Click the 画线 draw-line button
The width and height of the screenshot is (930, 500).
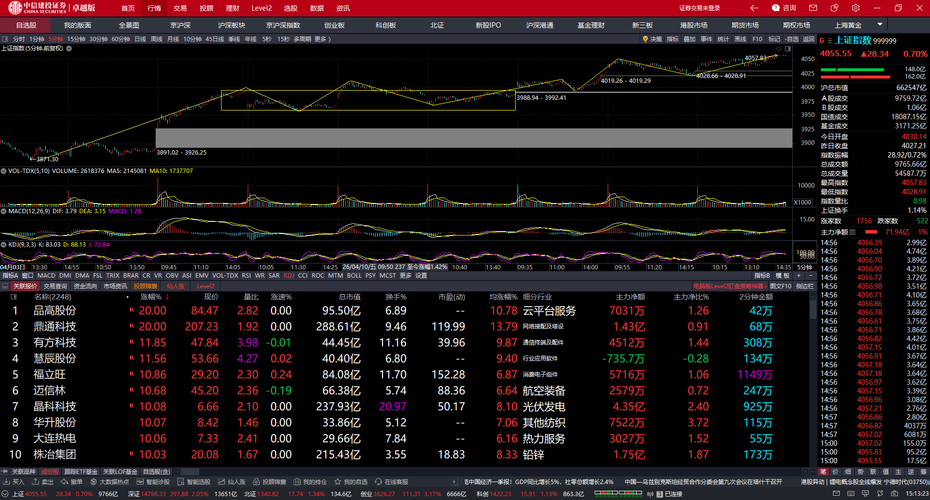coord(740,39)
